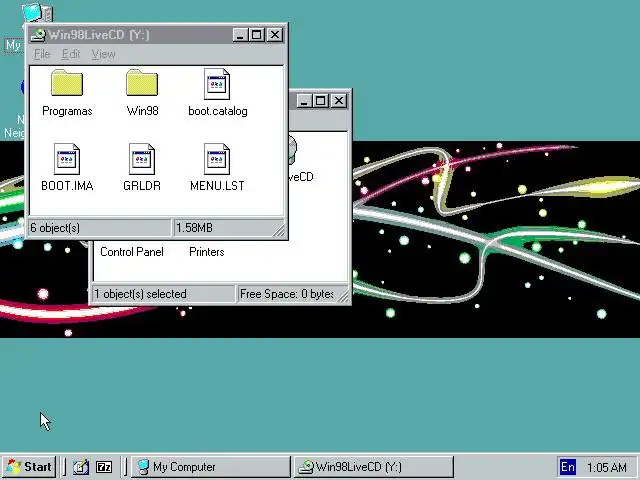Screen dimensions: 640x480
Task: Maximize the Win98LiveCD (Y:) window
Action: [256, 35]
